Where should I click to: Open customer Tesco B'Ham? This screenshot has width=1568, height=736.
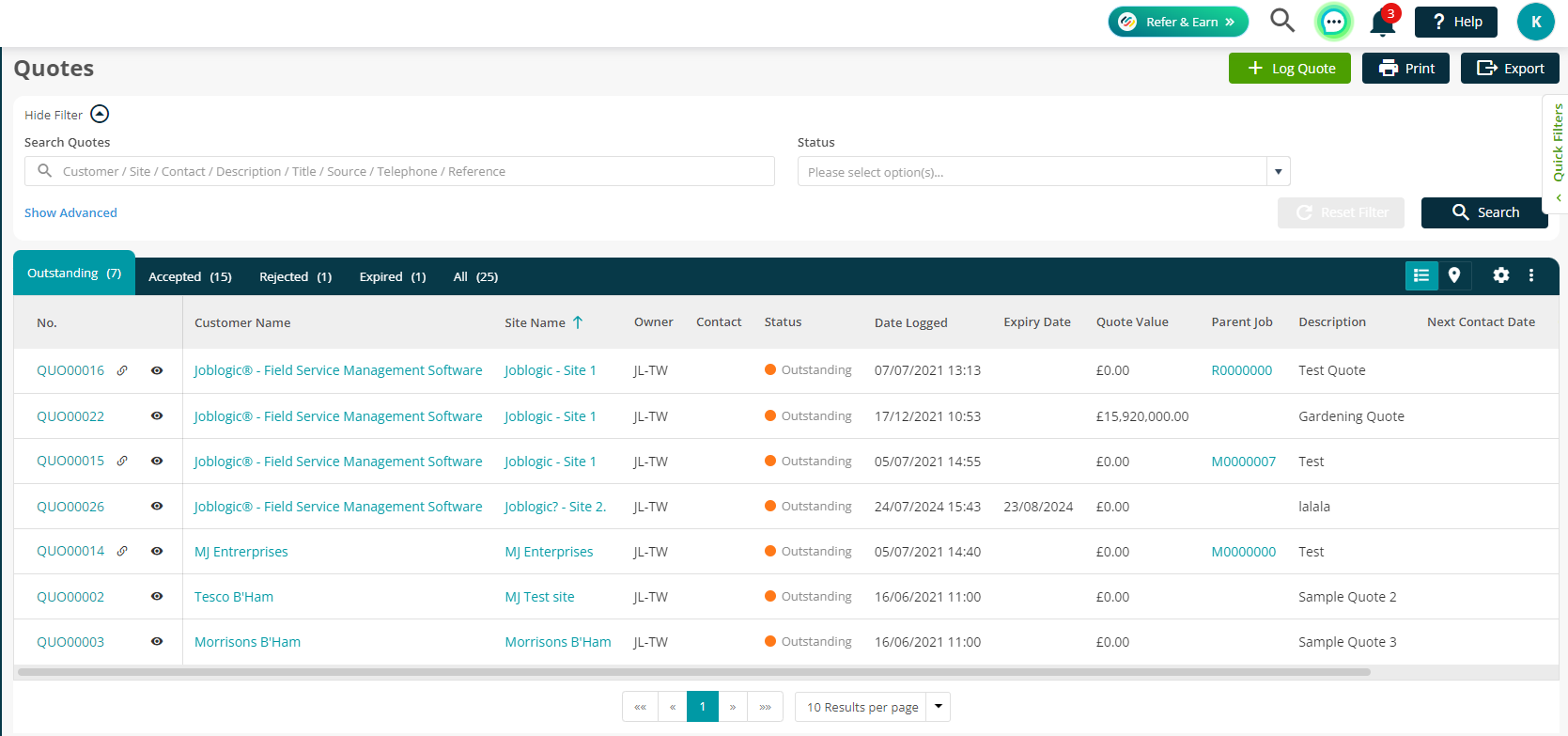pos(234,596)
